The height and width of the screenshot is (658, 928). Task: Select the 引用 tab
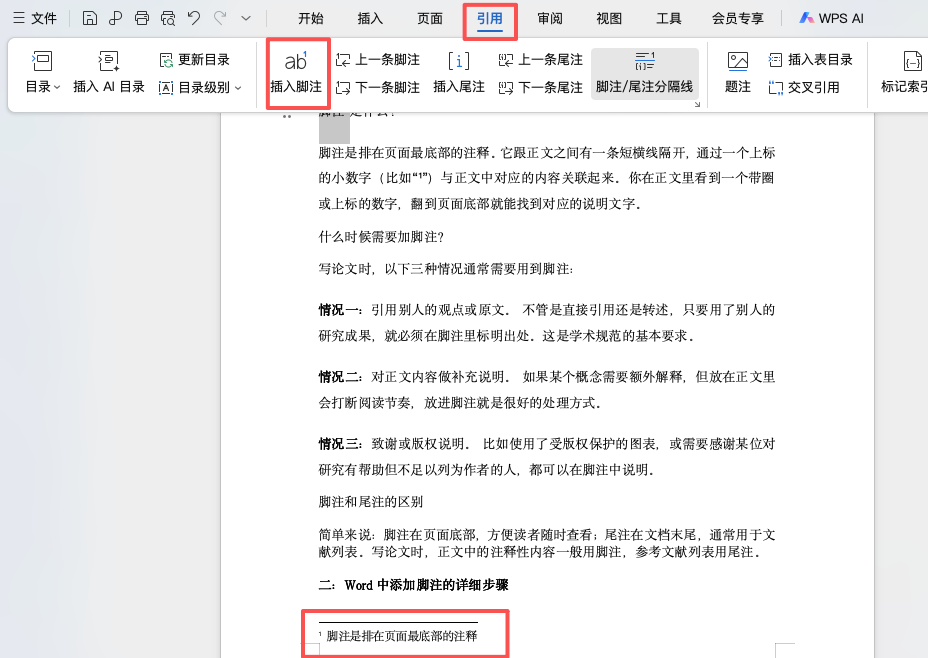489,18
